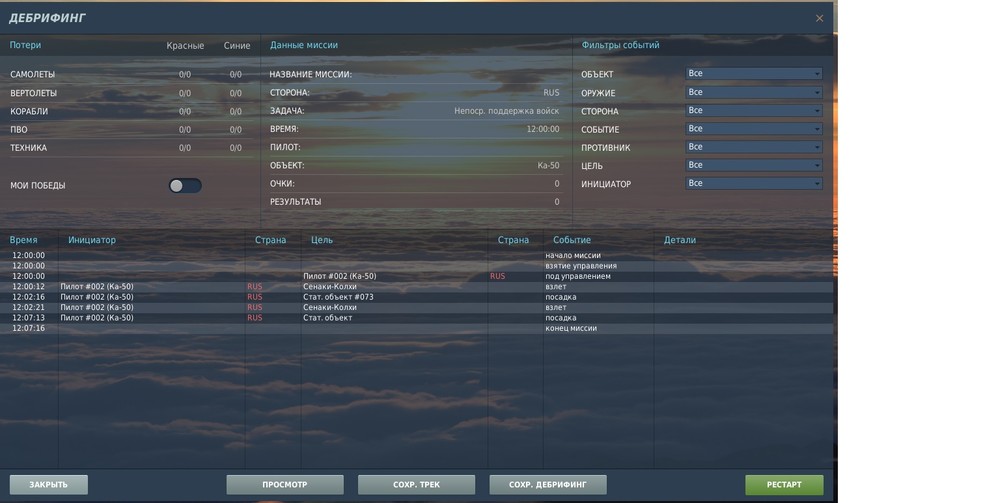The image size is (1000, 503).
Task: Select the 12:00:12 event row
Action: 416,287
